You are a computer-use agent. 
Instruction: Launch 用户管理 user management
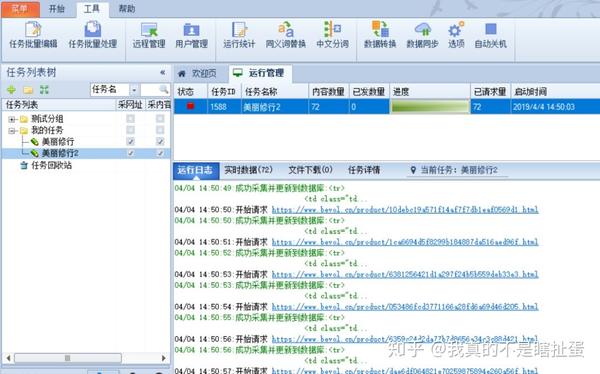click(191, 35)
